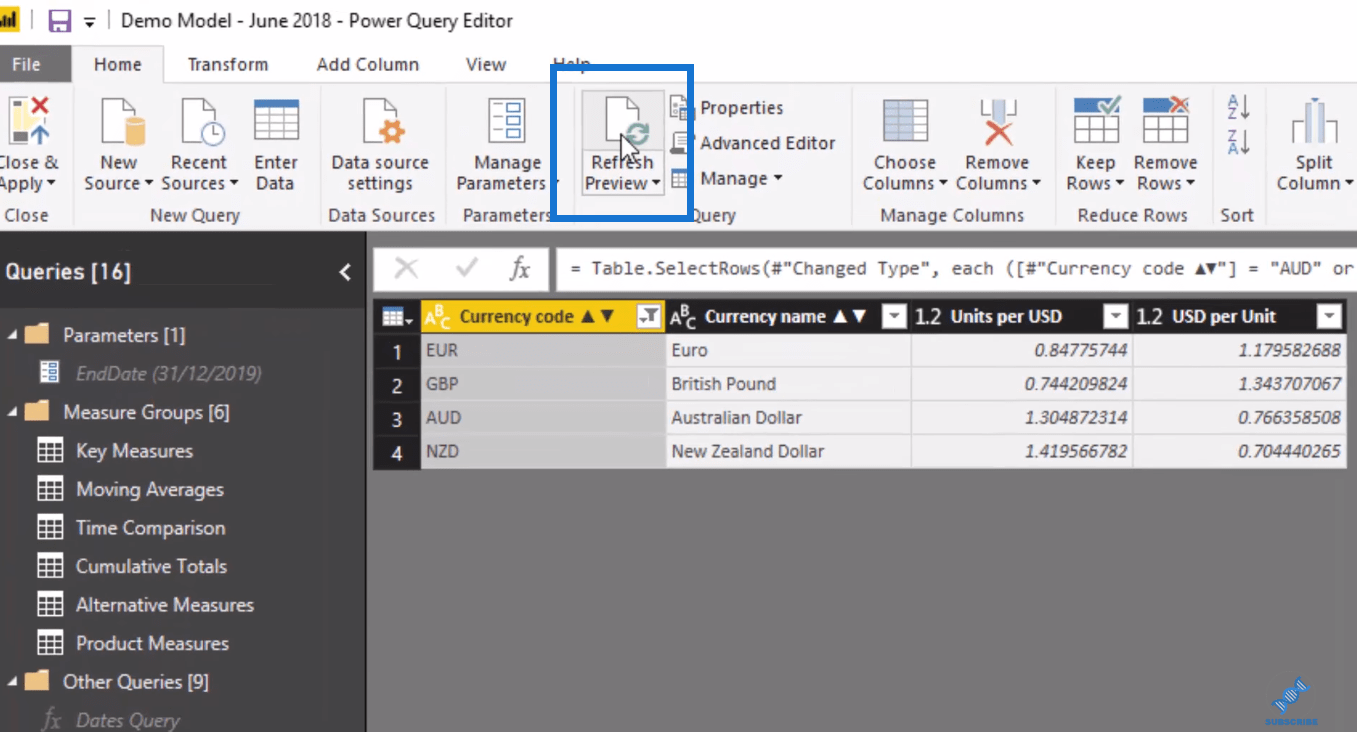Click the Enter Data icon
This screenshot has width=1357, height=732.
276,120
